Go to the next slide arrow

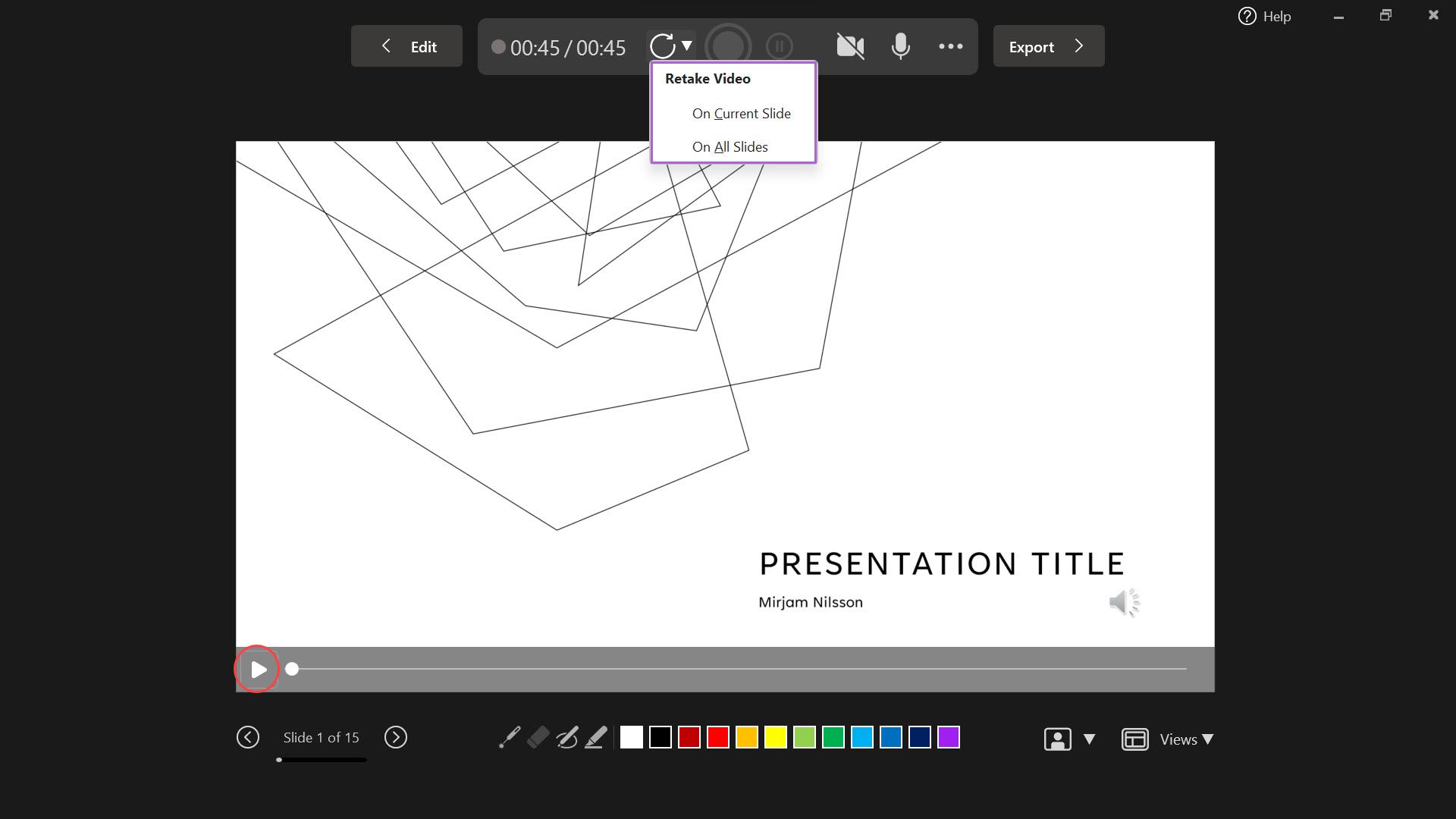tap(395, 737)
